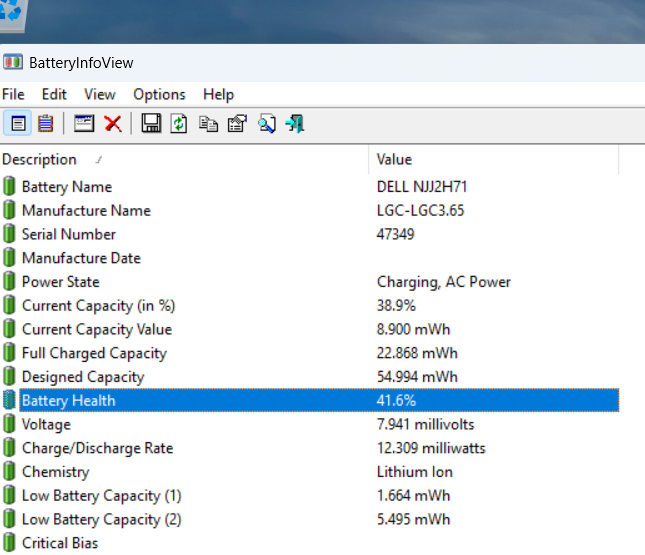Open the Options menu
The width and height of the screenshot is (645, 555).
click(159, 94)
